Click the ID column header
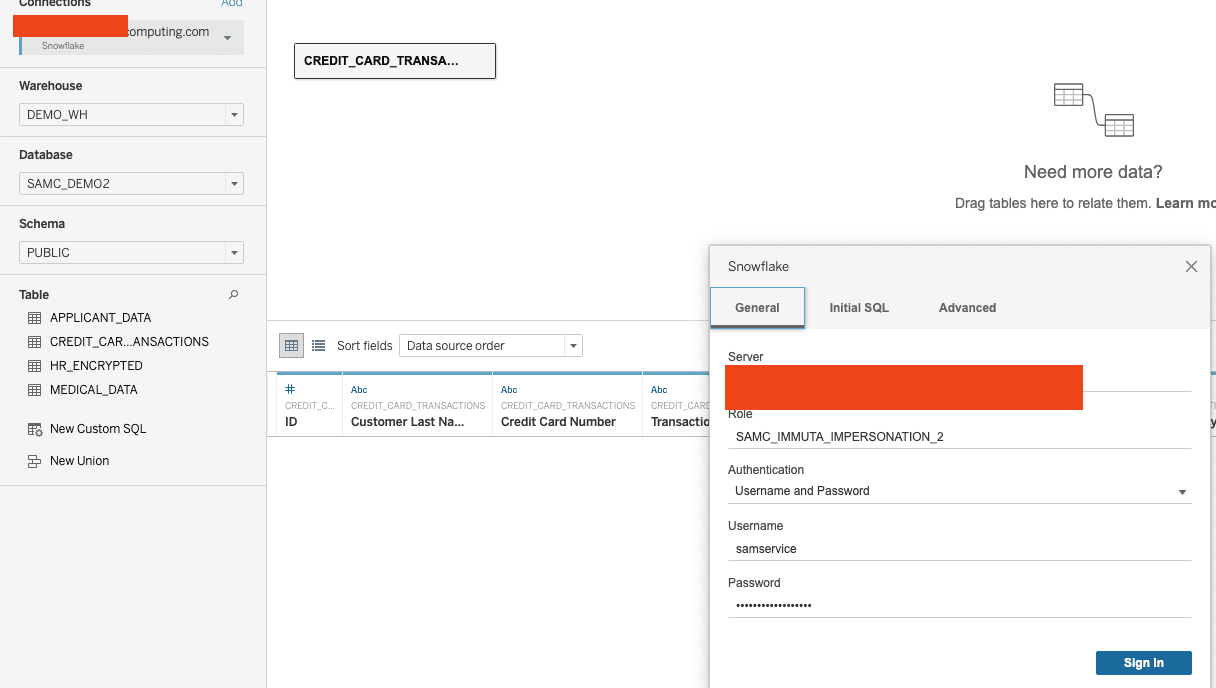This screenshot has width=1216, height=688. [x=291, y=422]
